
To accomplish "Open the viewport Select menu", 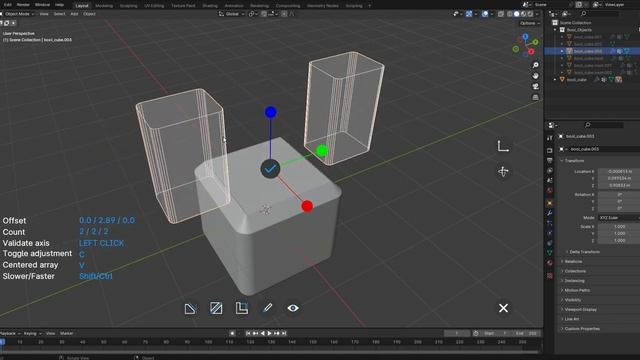I will (59, 14).
